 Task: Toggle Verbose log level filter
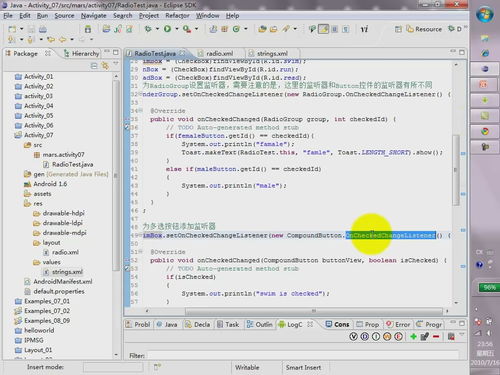[353, 336]
